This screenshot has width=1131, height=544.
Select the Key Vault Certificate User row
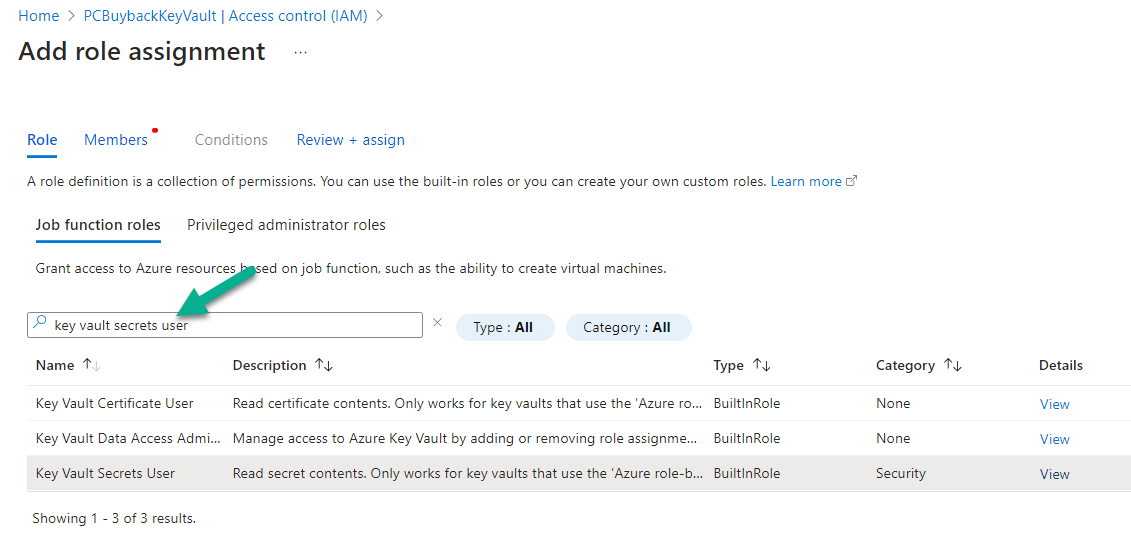pyautogui.click(x=578, y=403)
